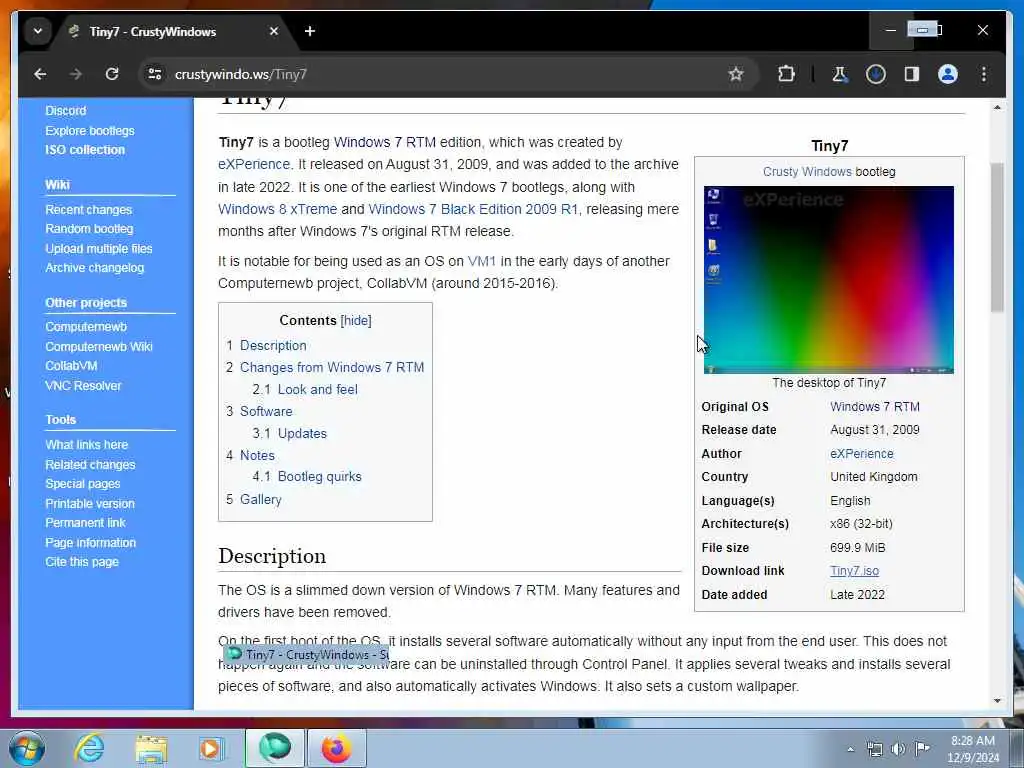
Task: Open Special pages tool
Action: (82, 484)
